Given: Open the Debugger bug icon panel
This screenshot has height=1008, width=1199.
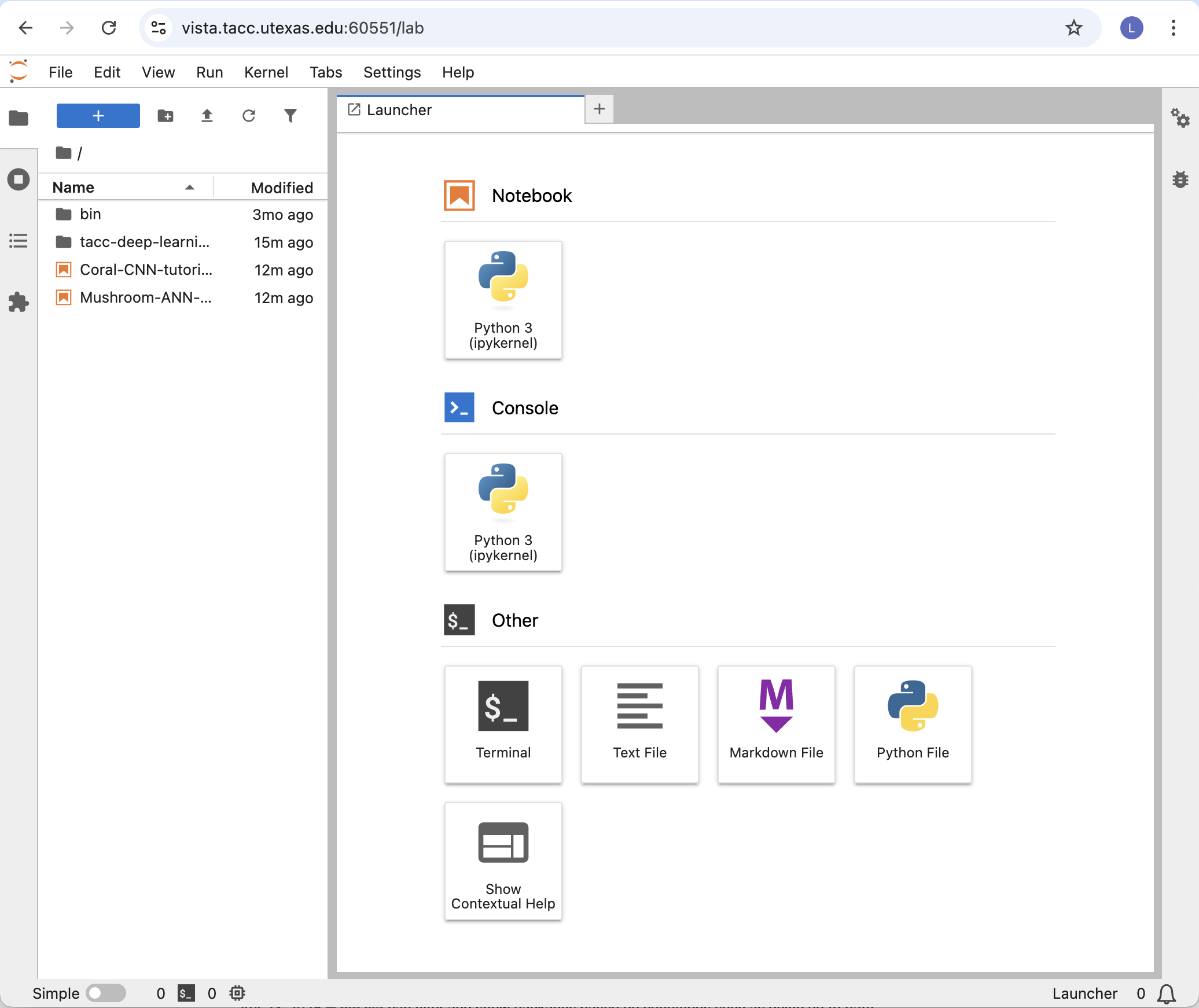Looking at the screenshot, I should (1180, 179).
